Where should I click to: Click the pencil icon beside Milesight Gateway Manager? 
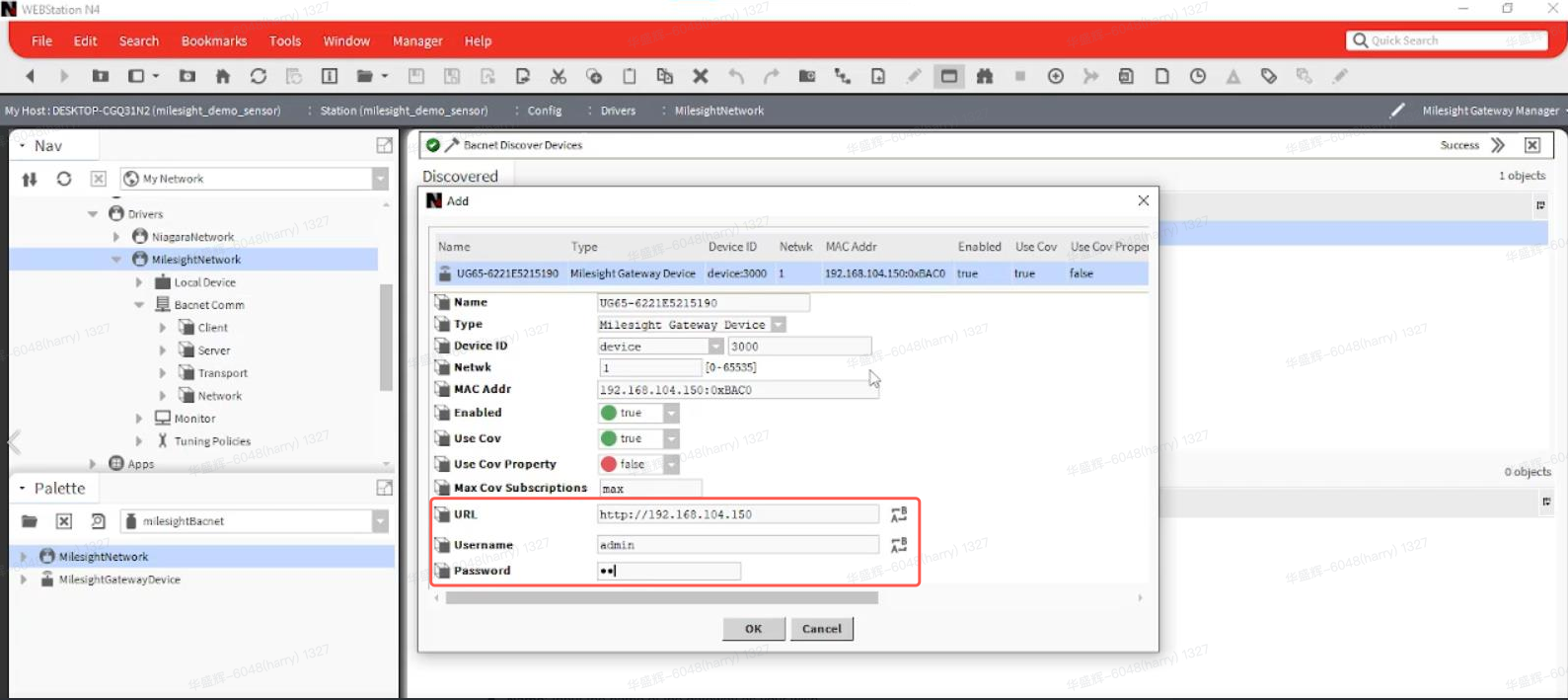[1397, 111]
